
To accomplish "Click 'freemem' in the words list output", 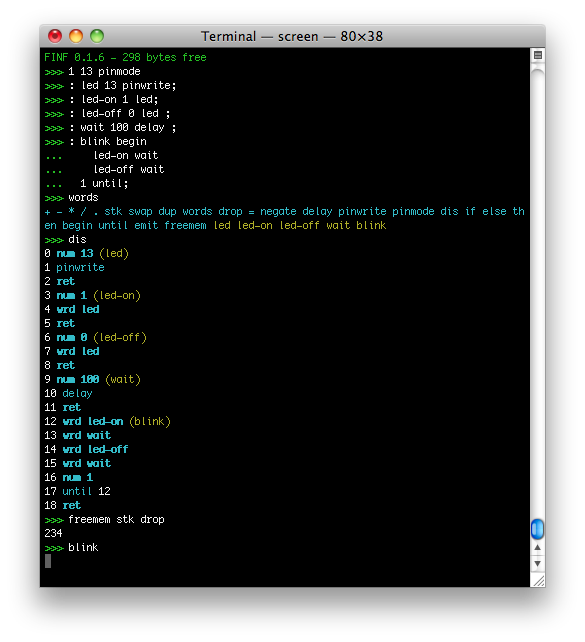I will [185, 226].
